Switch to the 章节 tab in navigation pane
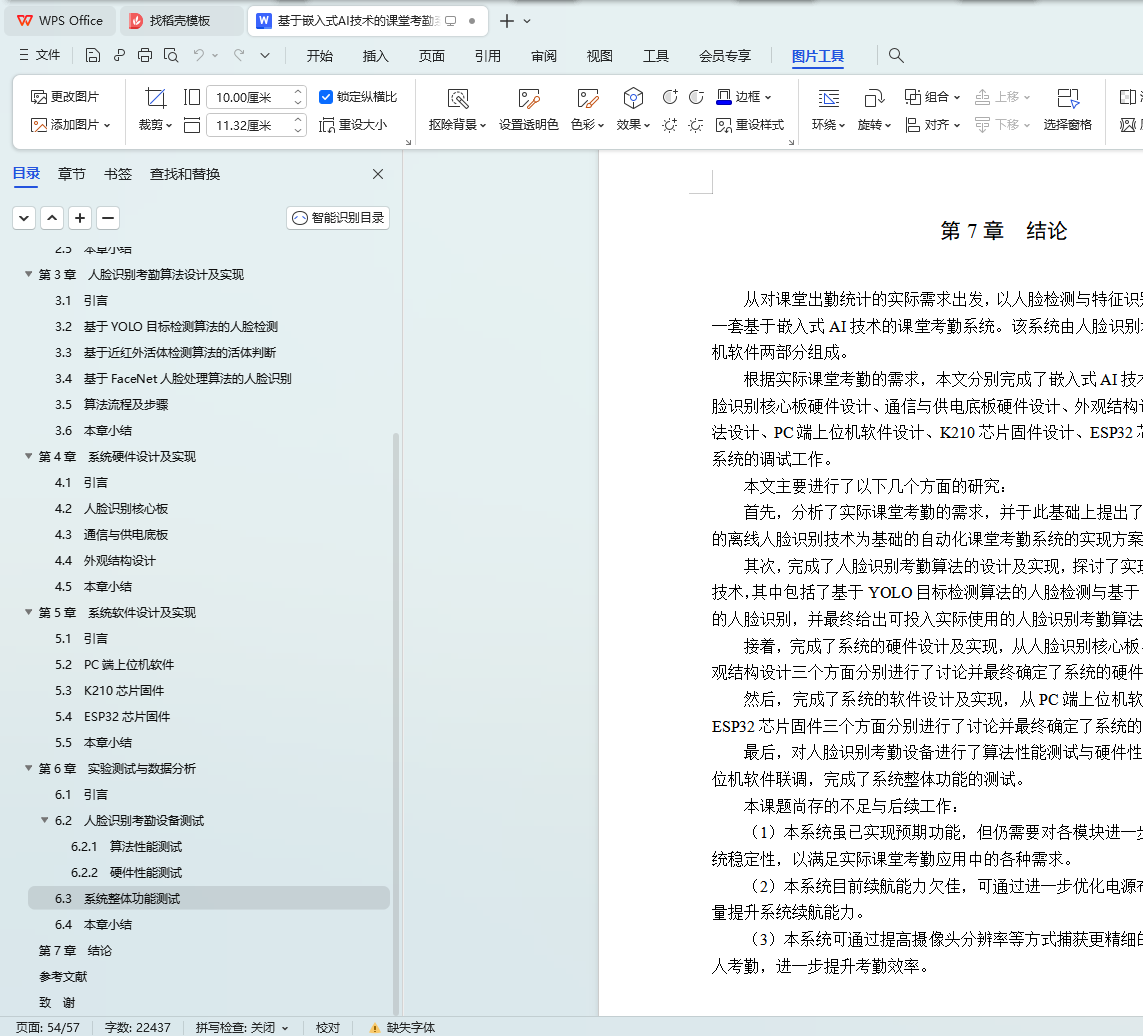 click(71, 174)
